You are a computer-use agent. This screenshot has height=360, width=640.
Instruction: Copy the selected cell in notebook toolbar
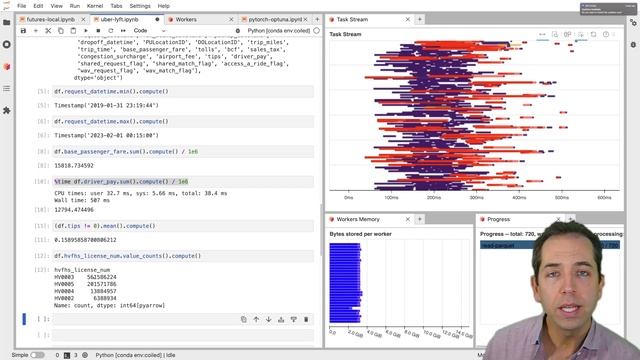click(x=60, y=31)
